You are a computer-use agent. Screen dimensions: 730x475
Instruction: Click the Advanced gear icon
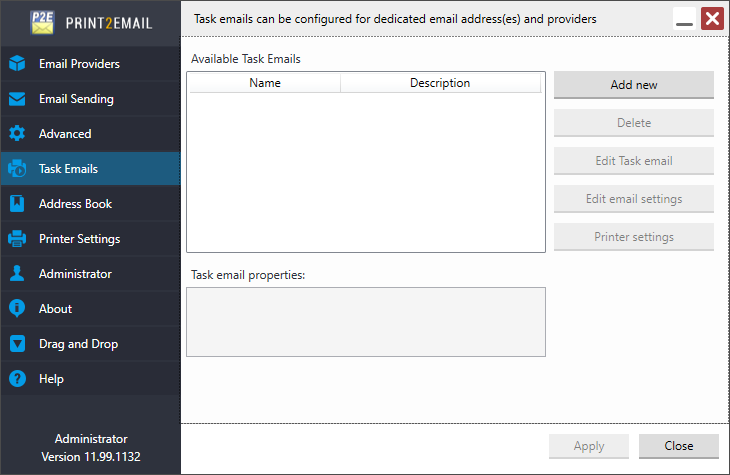click(17, 134)
